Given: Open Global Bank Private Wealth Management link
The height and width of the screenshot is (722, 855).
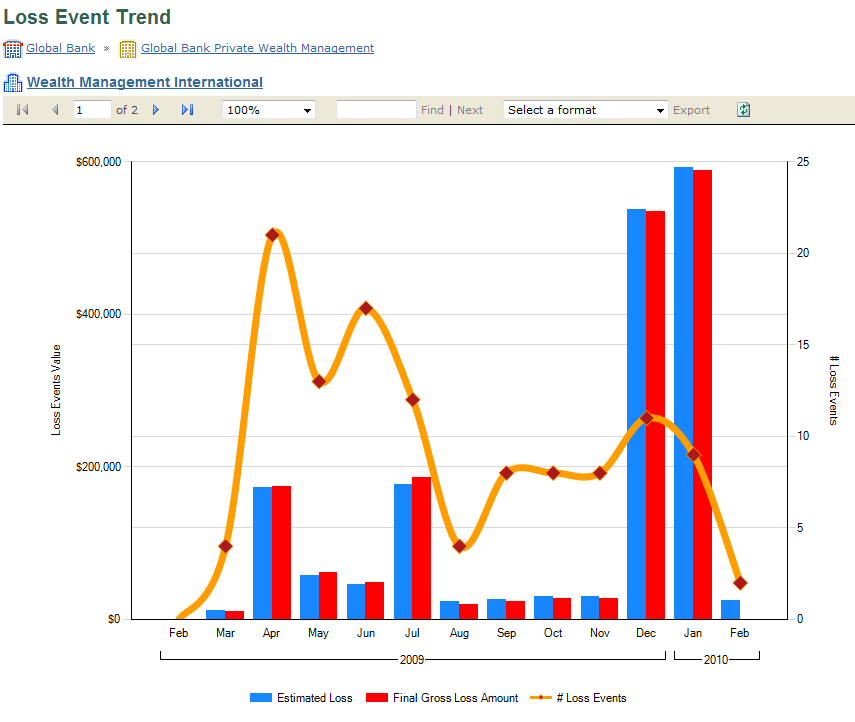Looking at the screenshot, I should pyautogui.click(x=257, y=48).
